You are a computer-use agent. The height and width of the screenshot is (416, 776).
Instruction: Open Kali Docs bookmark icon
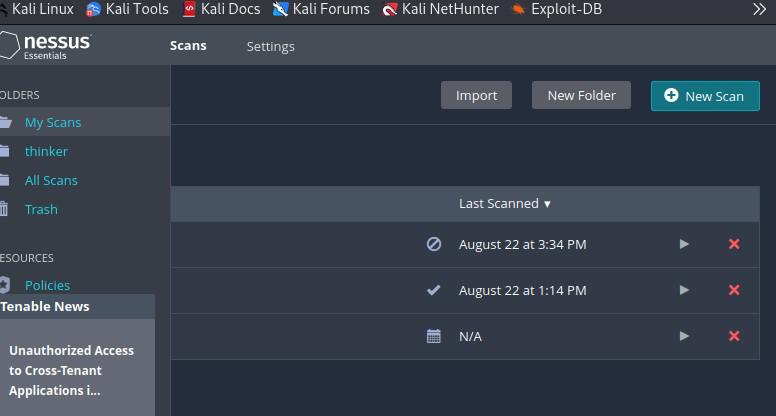tap(189, 9)
